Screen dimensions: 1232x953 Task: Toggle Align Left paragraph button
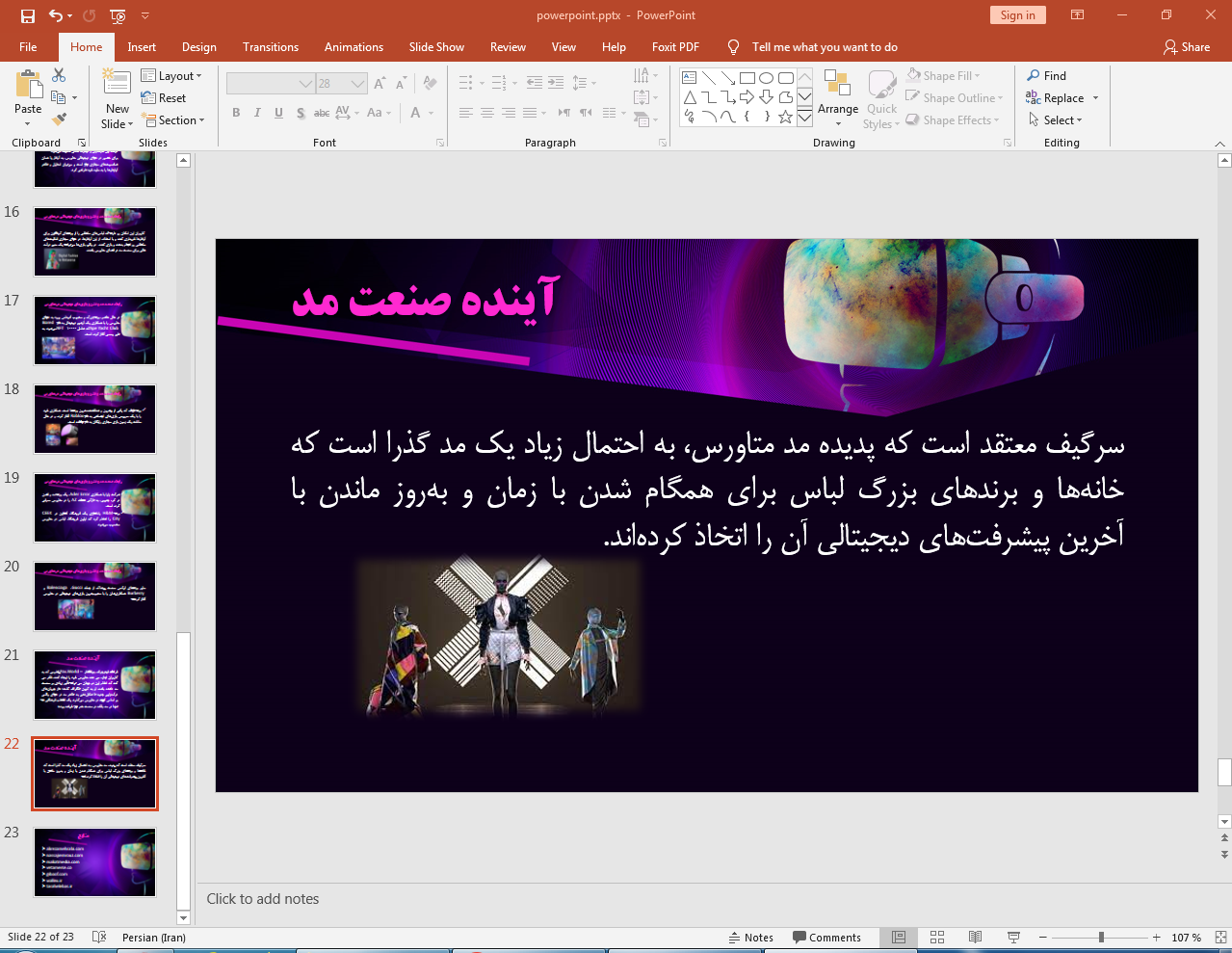(466, 113)
